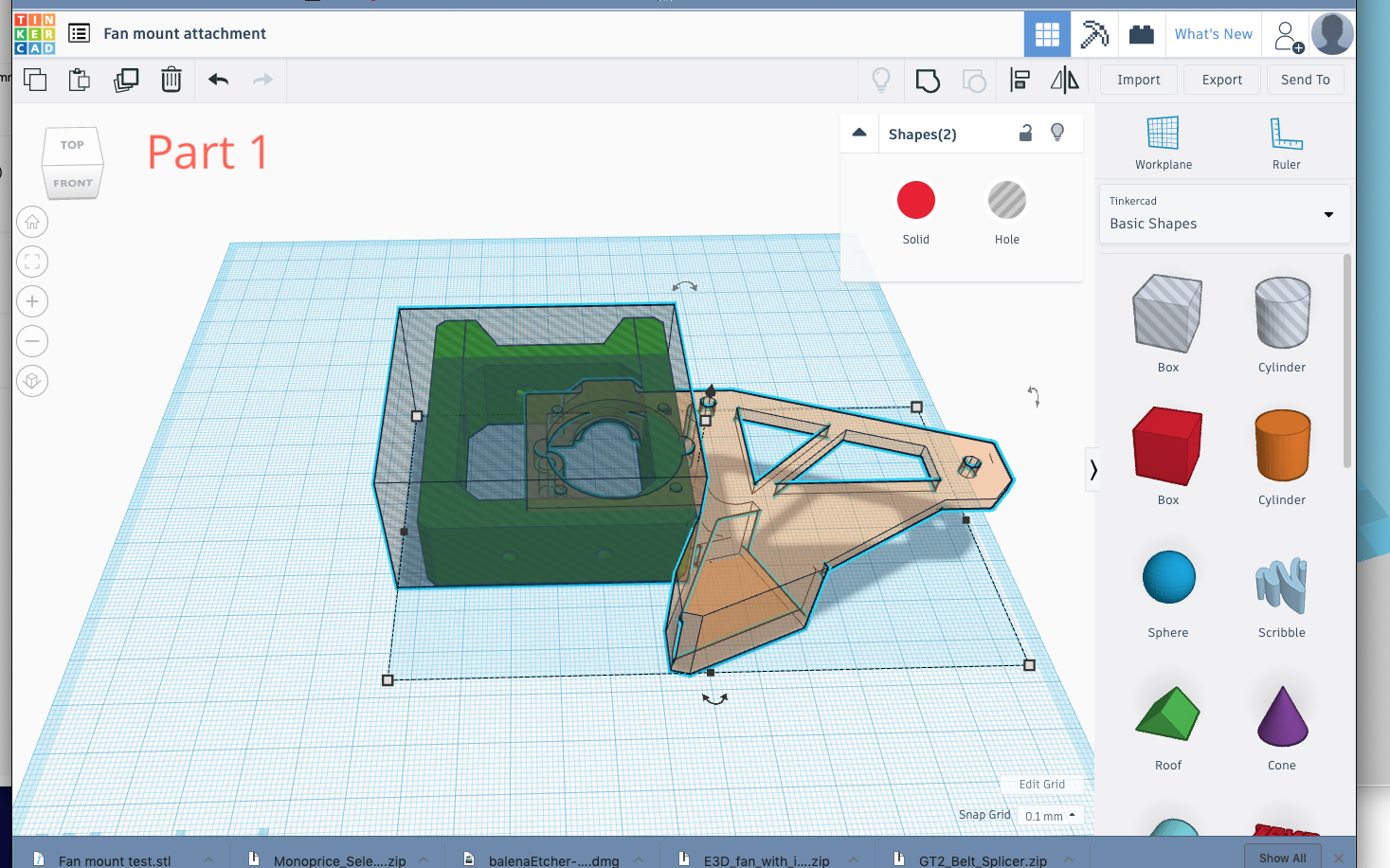Select the striped Hole swatch
Screen dimensions: 1390x868
pyautogui.click(x=1007, y=200)
